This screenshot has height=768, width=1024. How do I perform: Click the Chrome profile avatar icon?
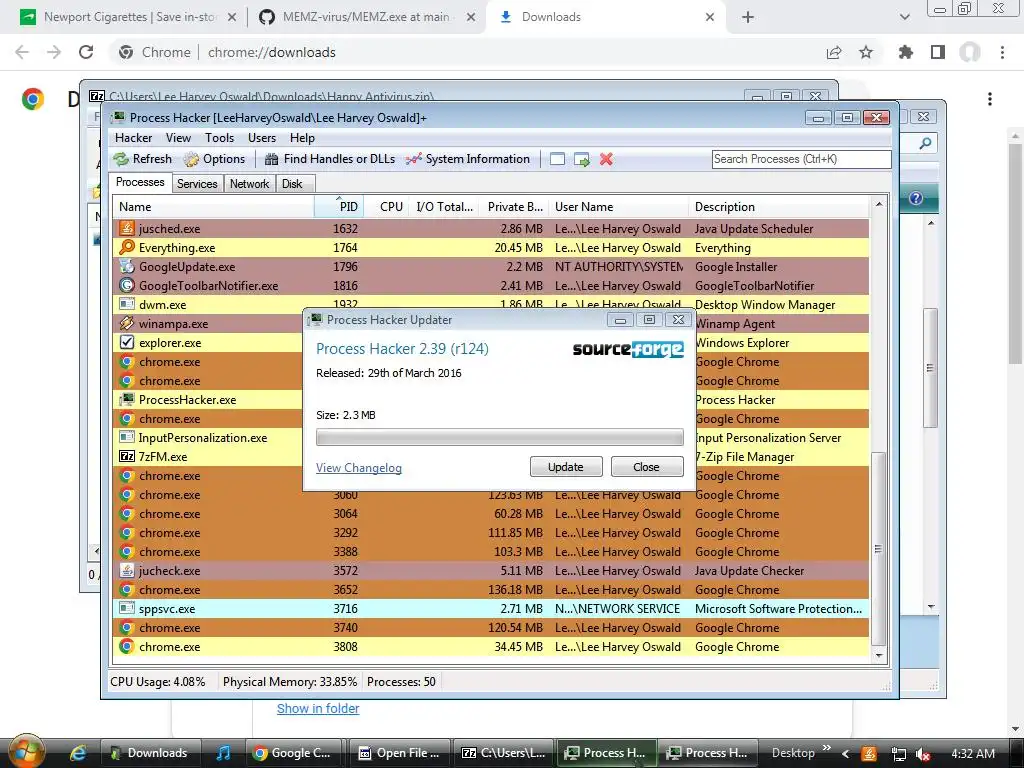970,52
